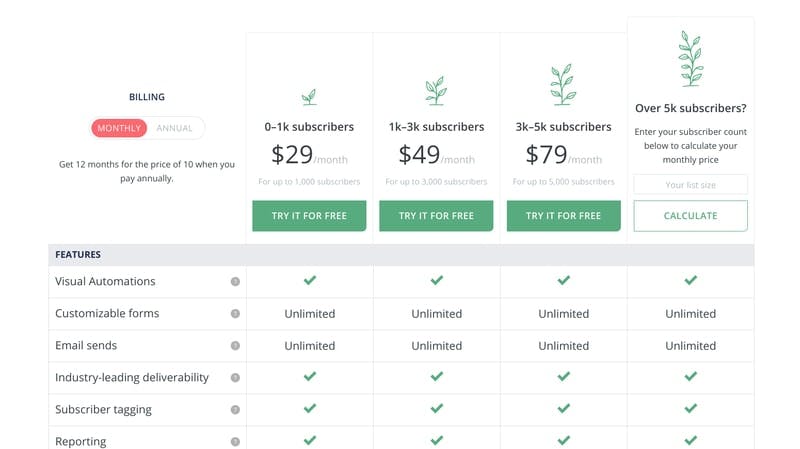800x449 pixels.
Task: Click plant icon above 1k–3k subscribers
Action: coord(436,91)
